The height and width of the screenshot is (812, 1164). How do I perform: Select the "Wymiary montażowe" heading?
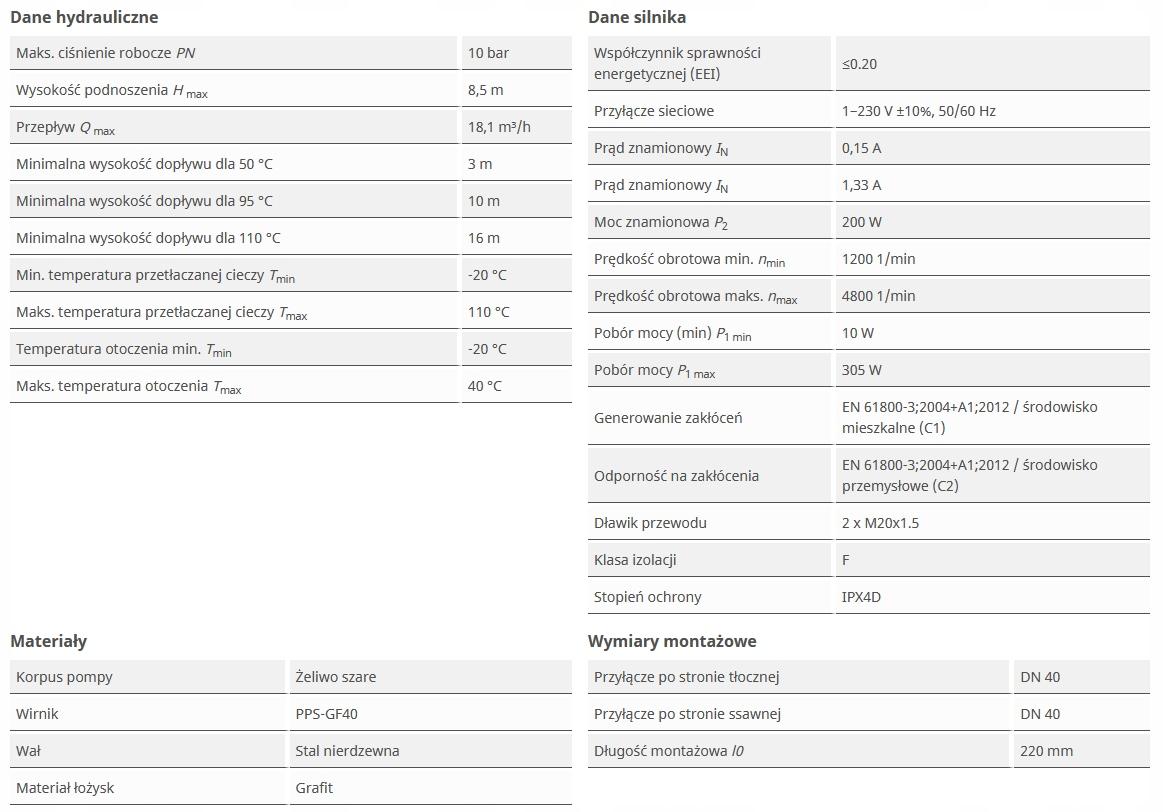(x=672, y=641)
